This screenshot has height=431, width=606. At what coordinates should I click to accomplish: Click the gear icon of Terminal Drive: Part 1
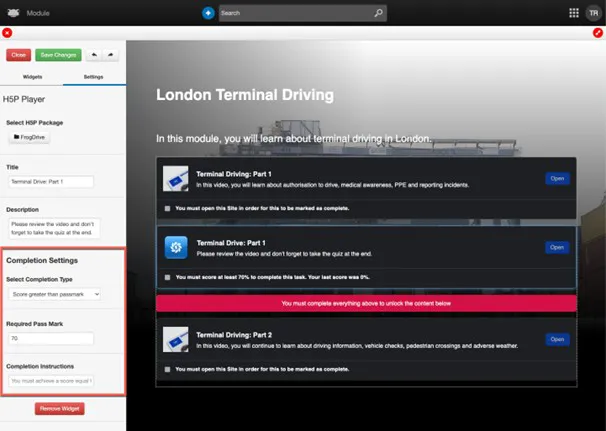[x=177, y=247]
